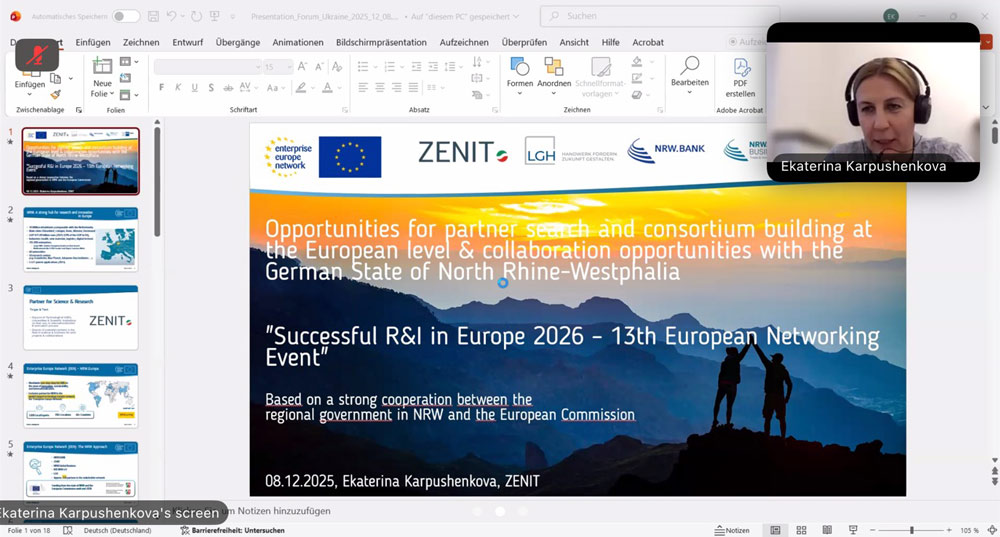Toggle Normal view button in status bar
This screenshot has height=537, width=1000.
(x=775, y=530)
